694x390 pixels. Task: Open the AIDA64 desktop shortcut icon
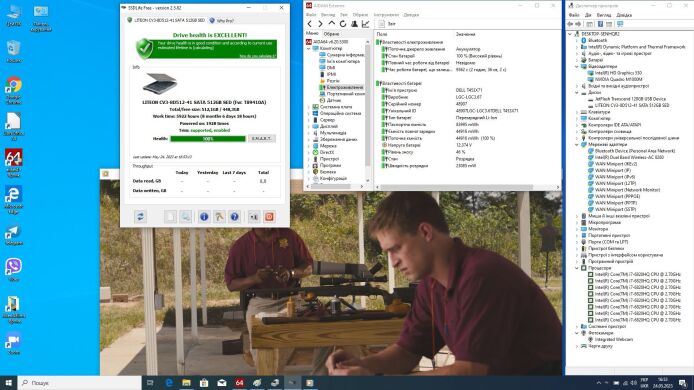[x=14, y=163]
